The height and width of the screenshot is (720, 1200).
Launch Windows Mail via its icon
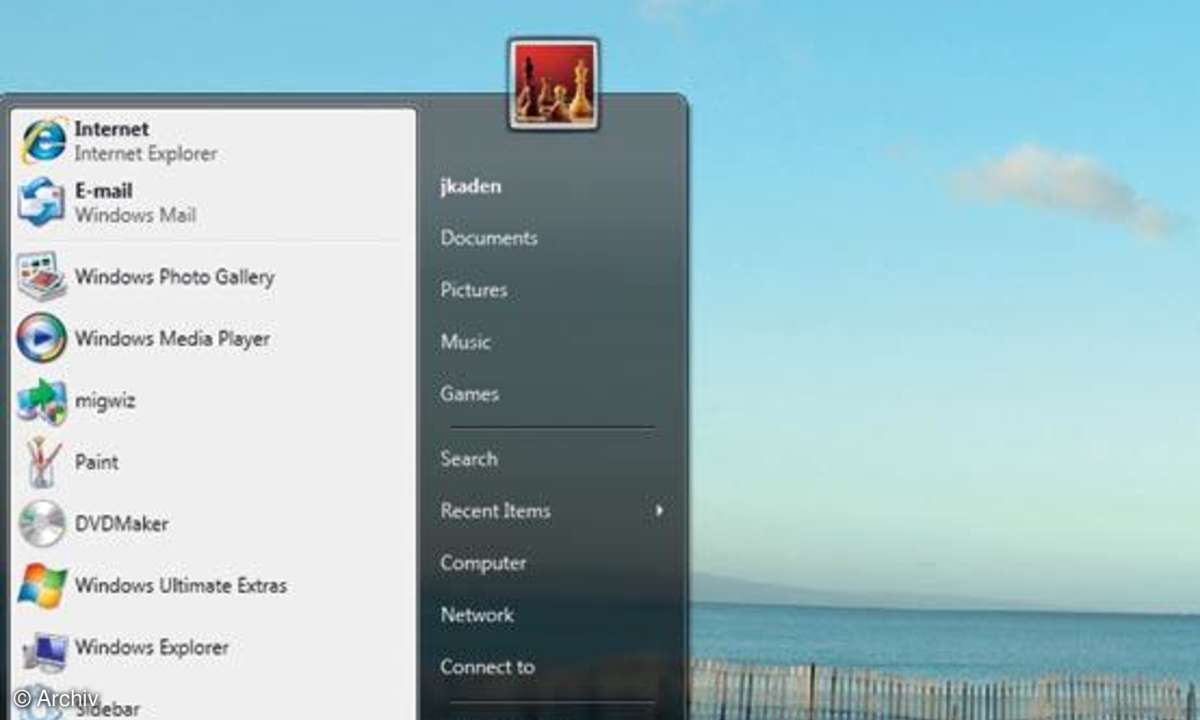[x=42, y=203]
